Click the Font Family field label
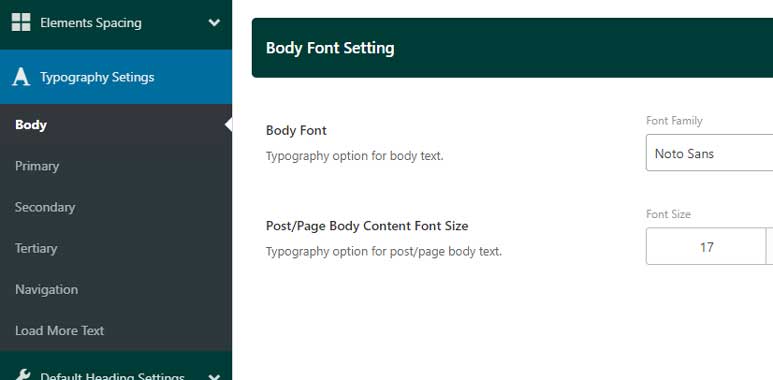Viewport: 773px width, 380px height. (x=674, y=121)
